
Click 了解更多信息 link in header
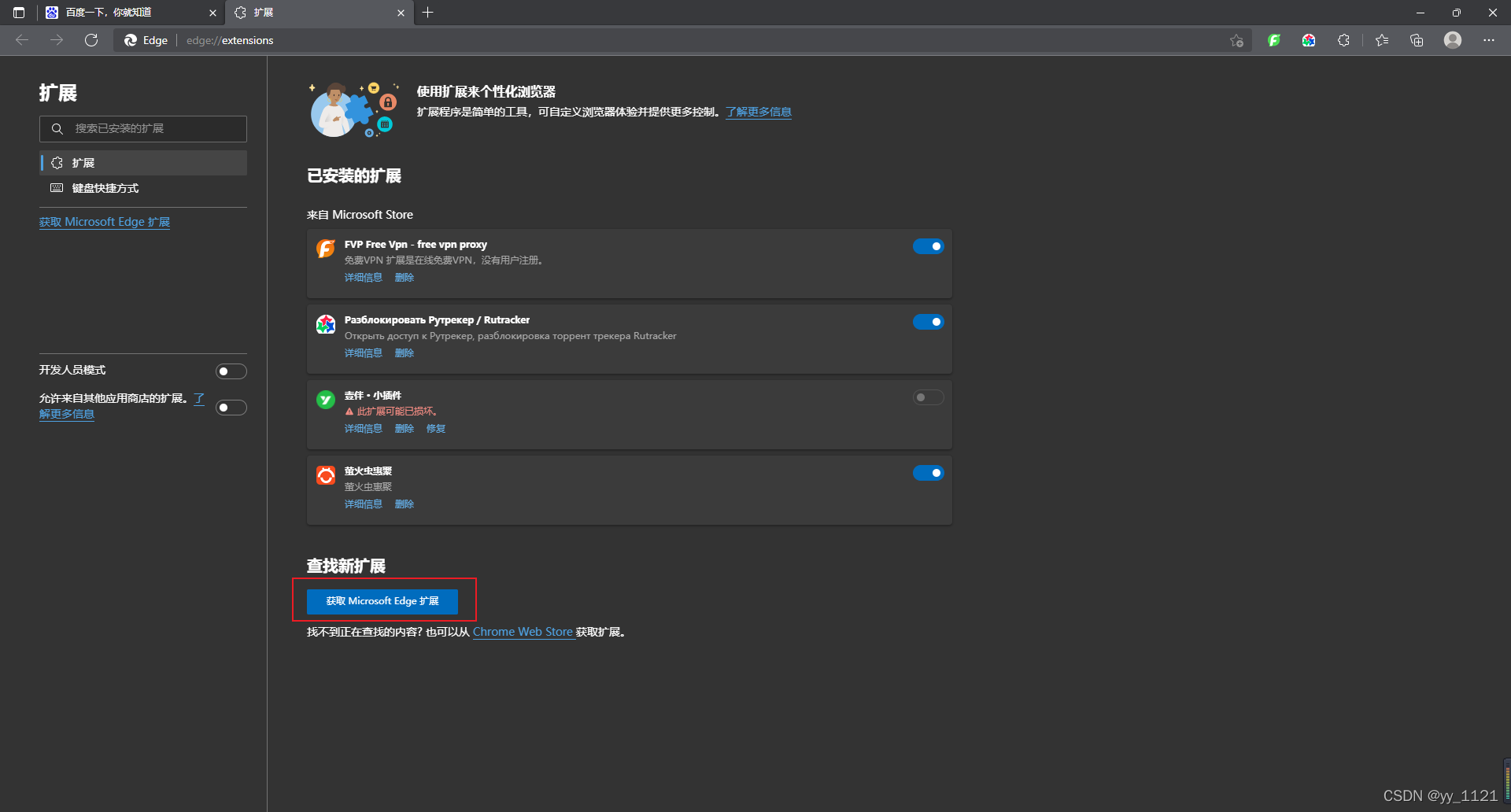[759, 112]
